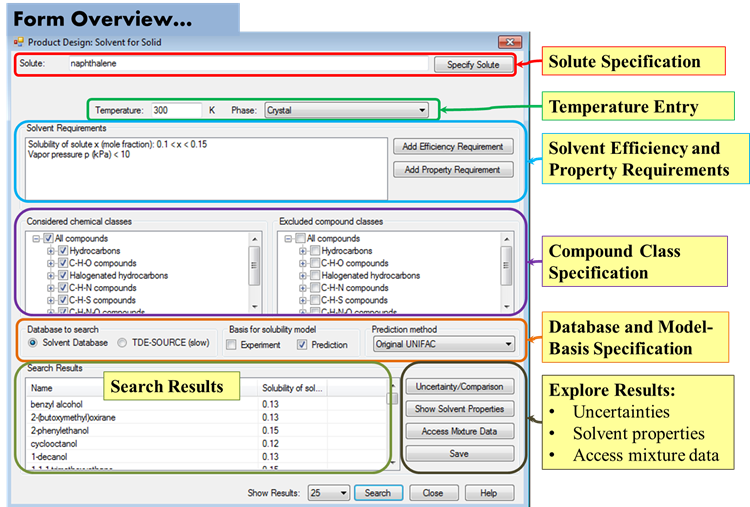
Task: Click the Temperature field showing 300
Action: point(176,110)
